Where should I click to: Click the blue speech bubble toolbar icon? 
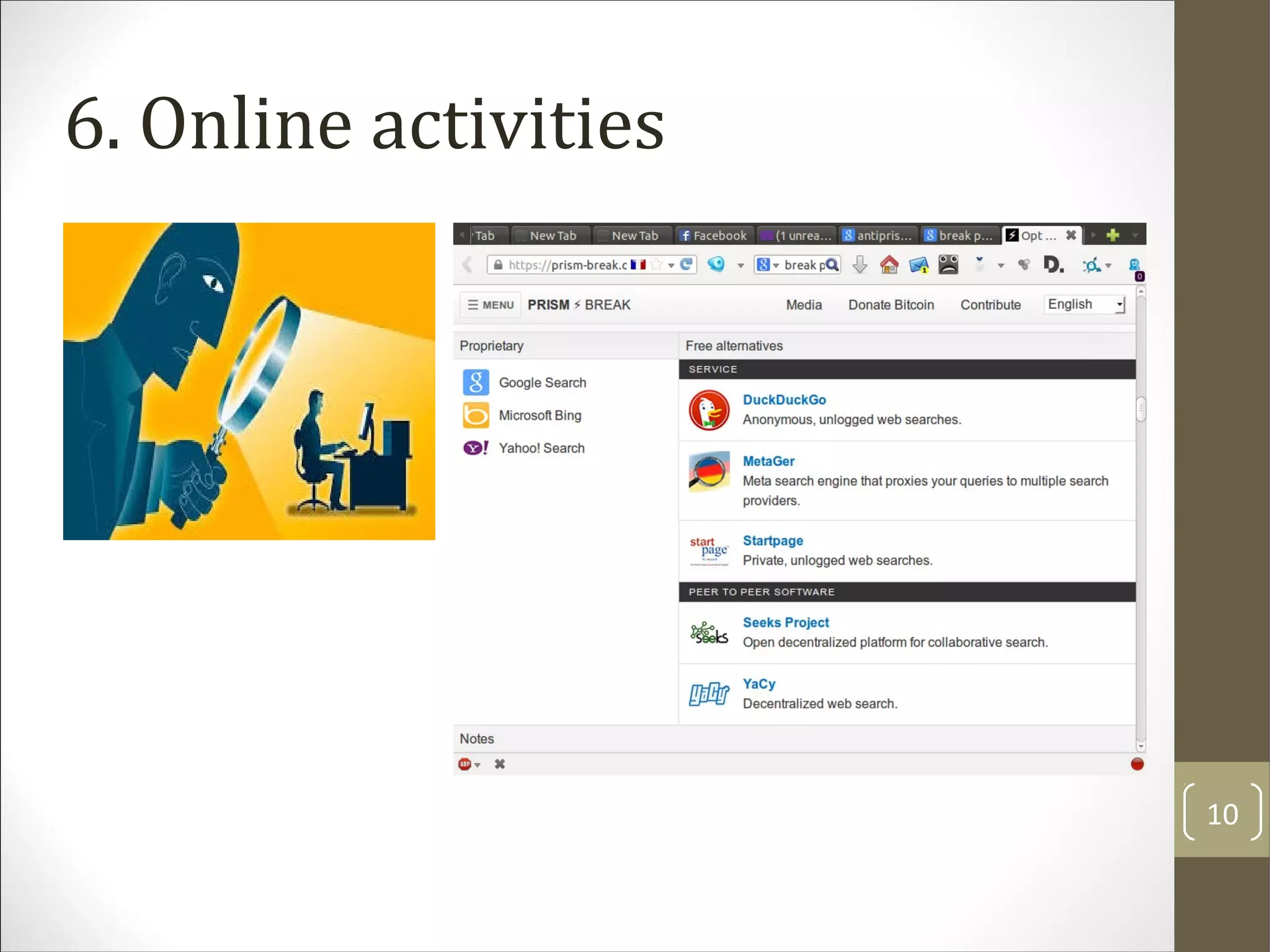716,264
